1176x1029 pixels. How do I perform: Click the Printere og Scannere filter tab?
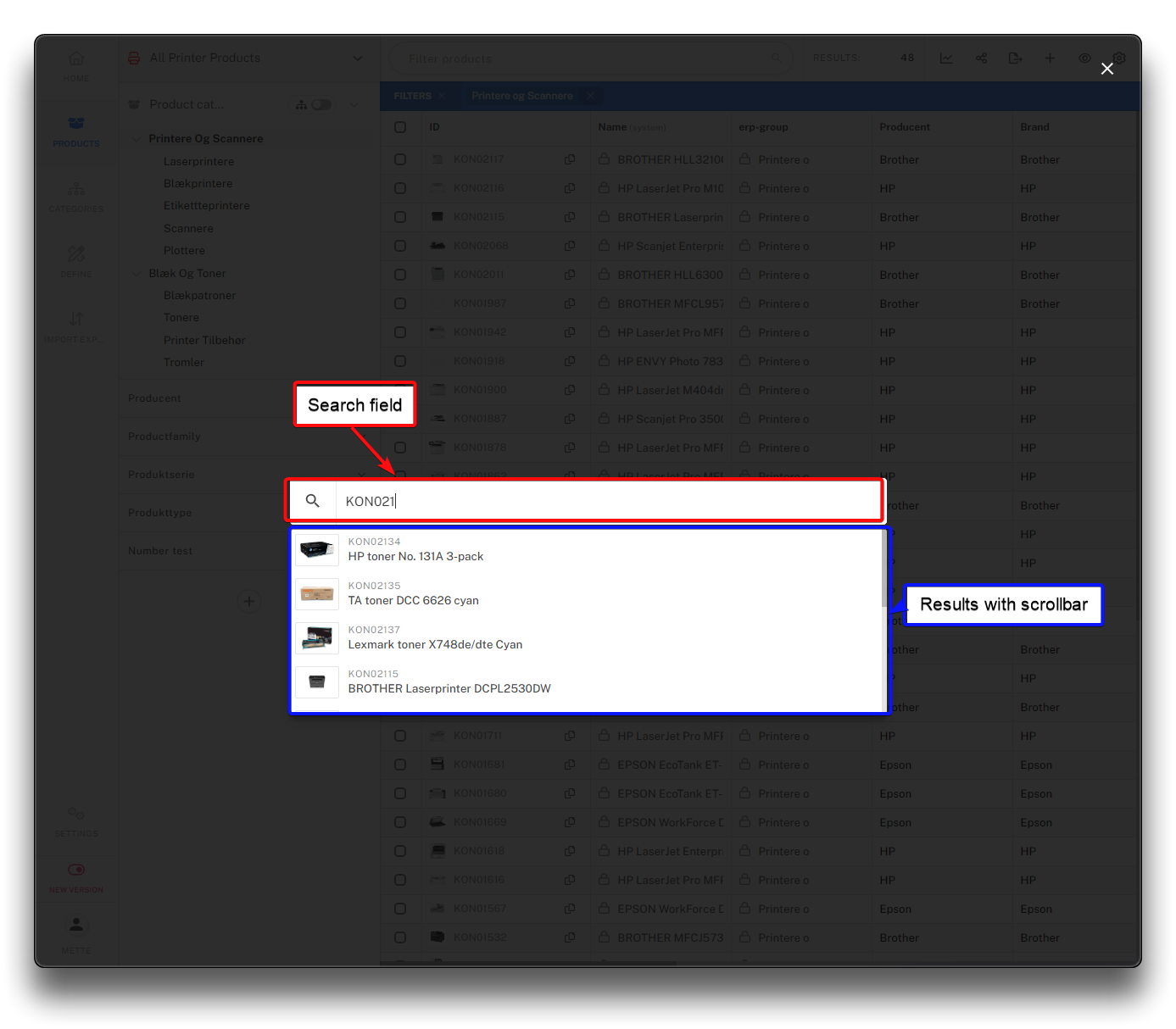click(521, 97)
